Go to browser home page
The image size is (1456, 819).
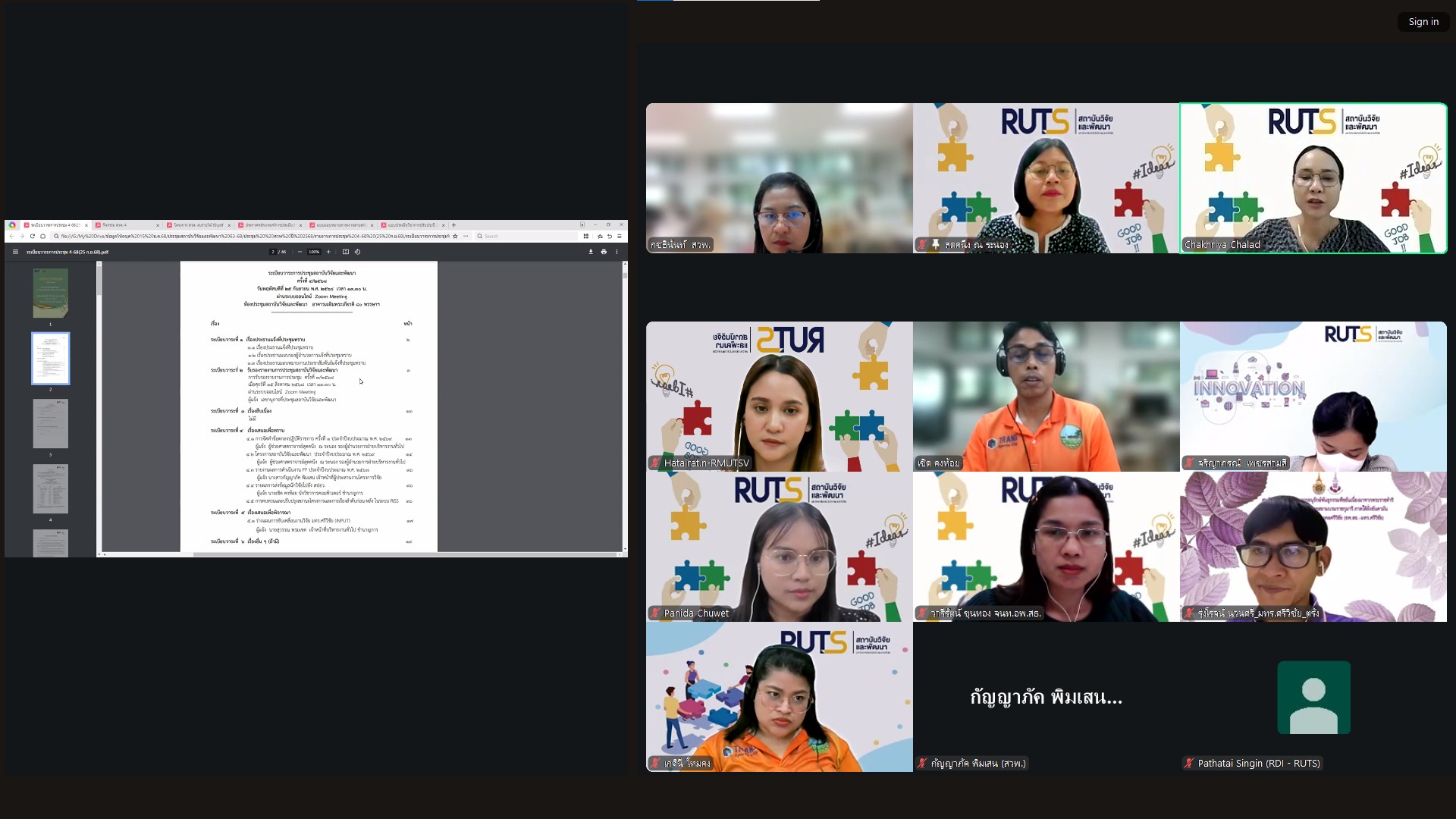(x=43, y=236)
